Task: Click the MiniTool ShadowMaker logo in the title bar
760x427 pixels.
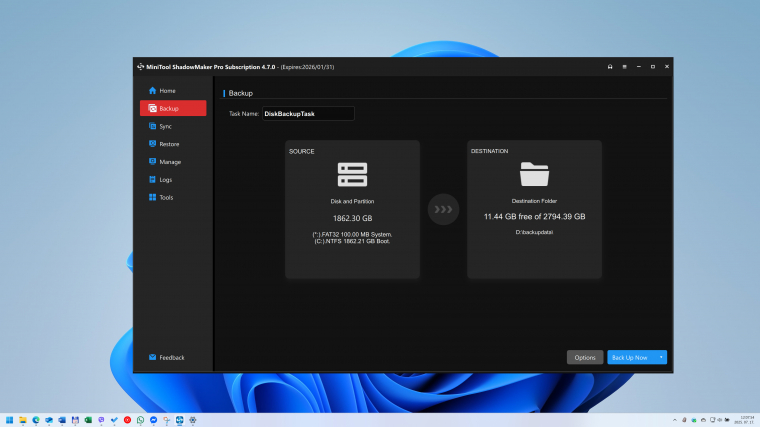Action: pyautogui.click(x=141, y=67)
